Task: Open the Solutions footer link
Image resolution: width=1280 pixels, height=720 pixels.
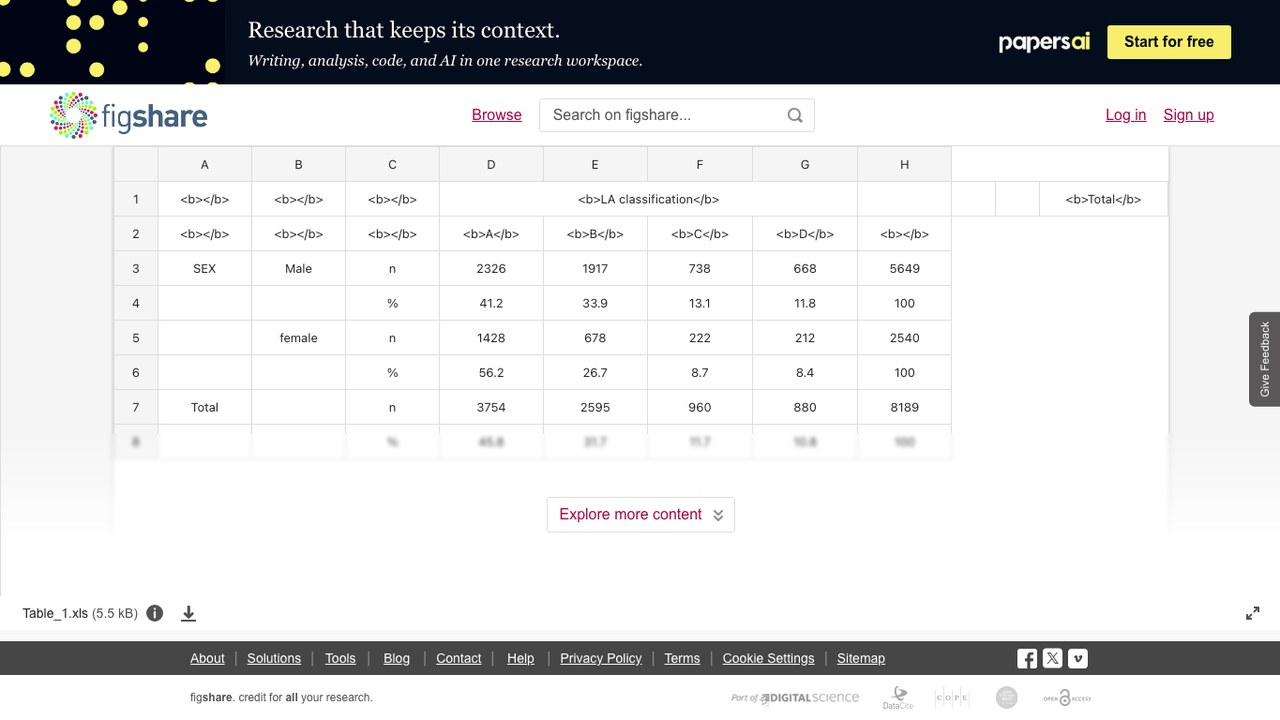Action: pos(274,658)
